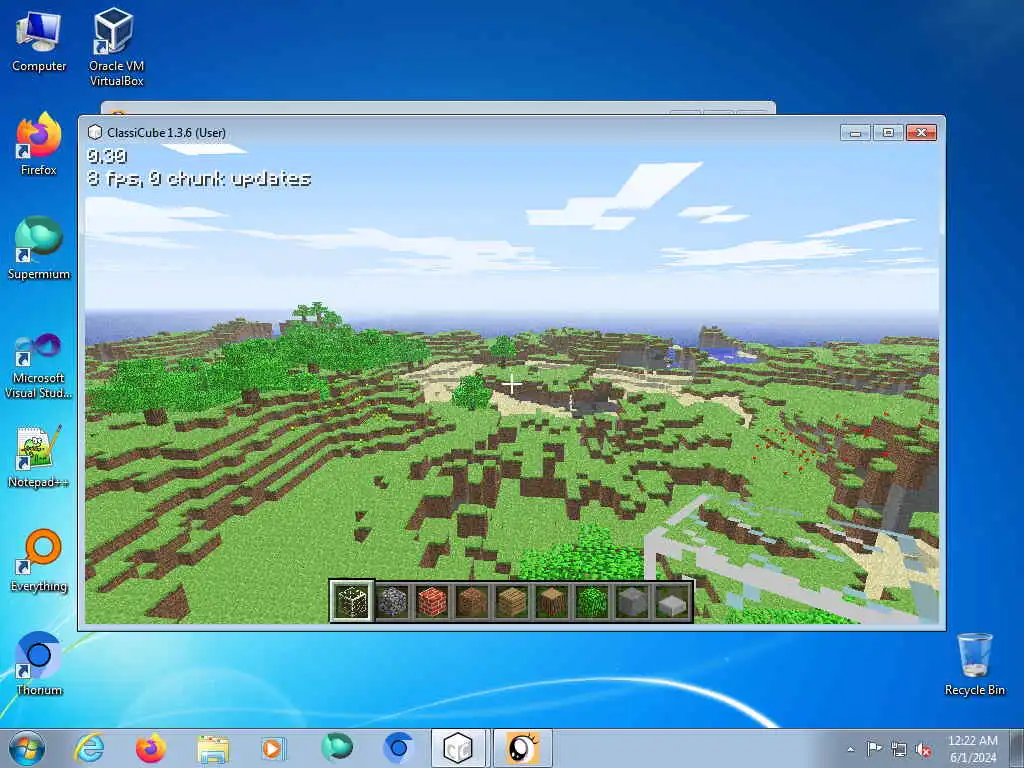Select the cobblestone block in hotbar
This screenshot has width=1024, height=768.
pos(392,601)
